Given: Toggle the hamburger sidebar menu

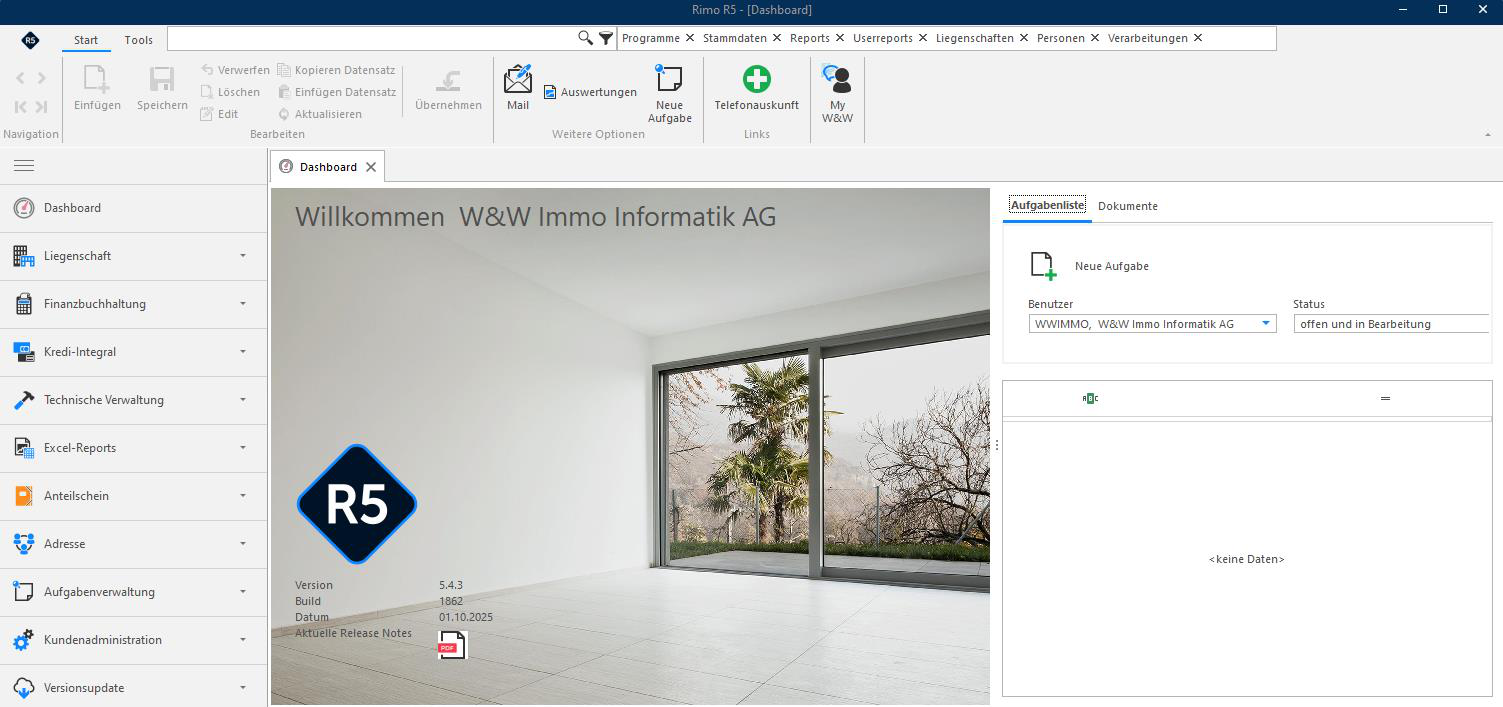Looking at the screenshot, I should coord(24,166).
